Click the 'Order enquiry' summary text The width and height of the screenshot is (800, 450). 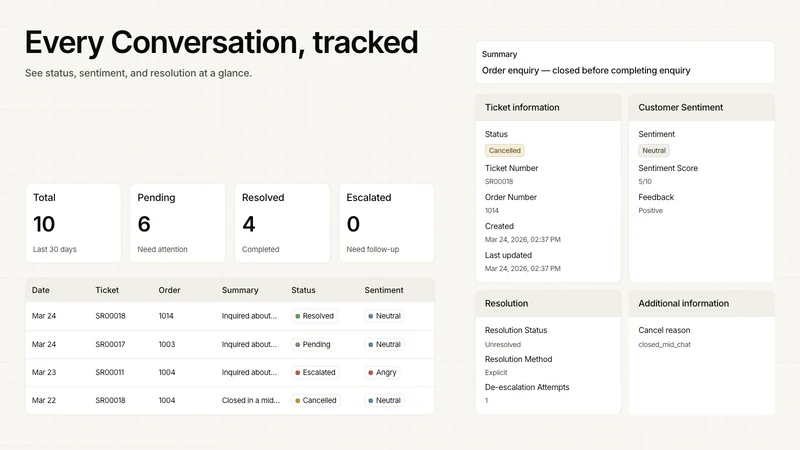[x=586, y=70]
